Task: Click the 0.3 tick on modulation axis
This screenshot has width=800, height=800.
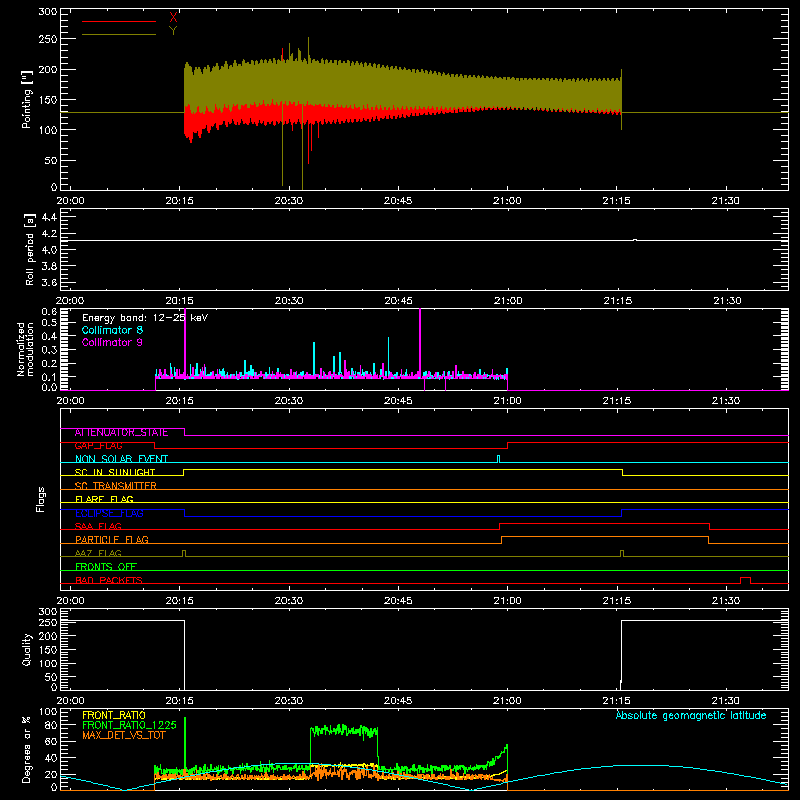Action: pos(49,350)
